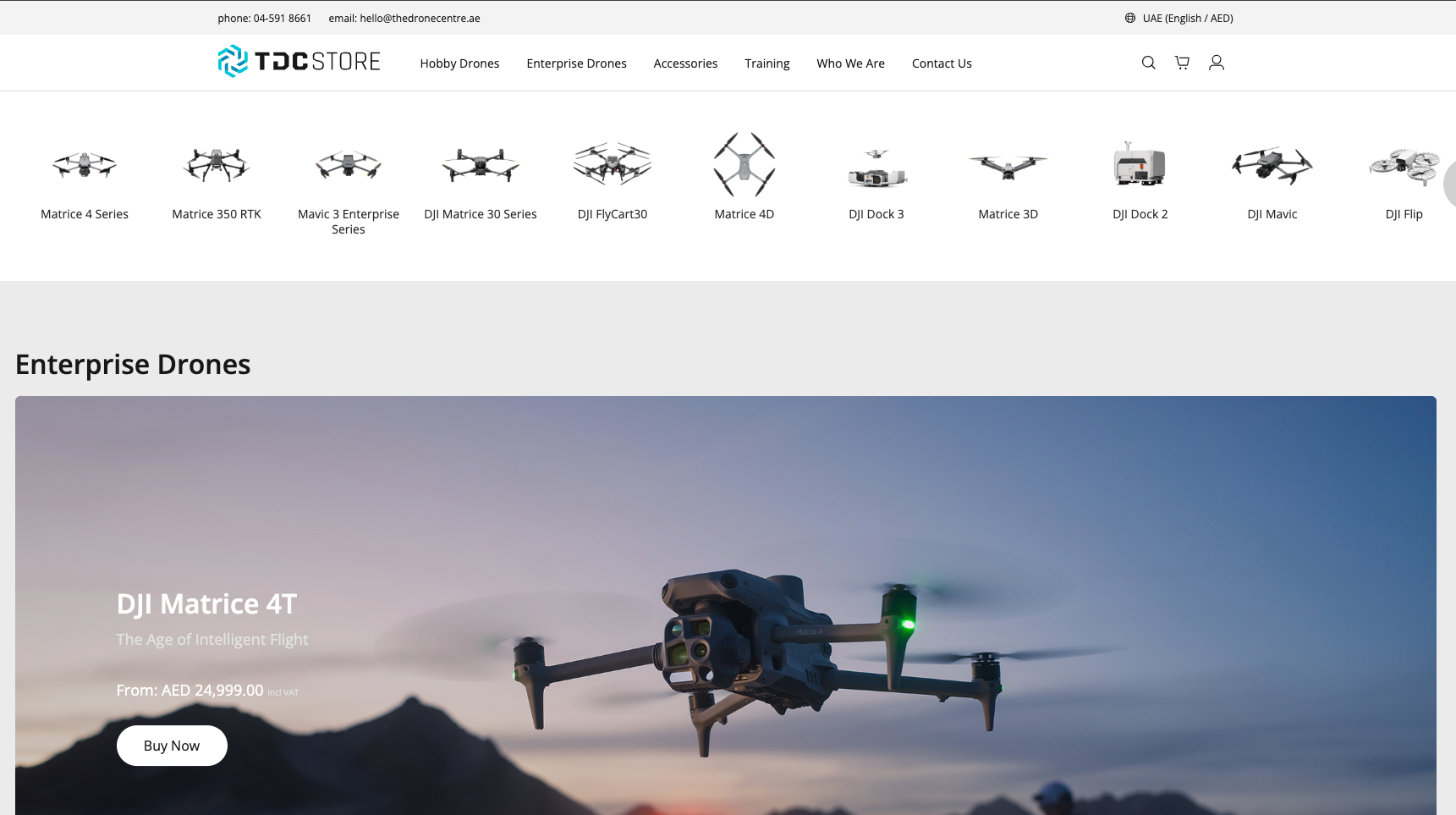
Task: Select the Matrice 350 RTK drone image
Action: click(217, 164)
